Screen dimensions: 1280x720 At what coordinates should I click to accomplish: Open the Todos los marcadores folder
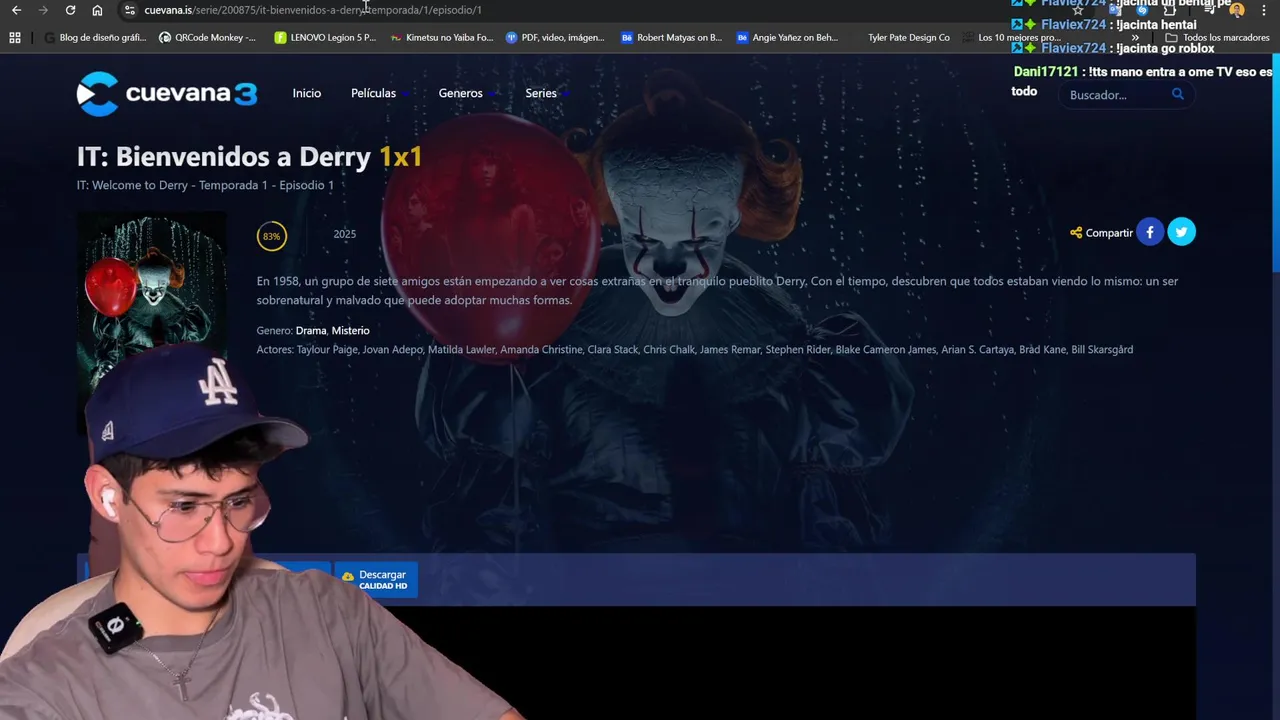tap(1217, 38)
